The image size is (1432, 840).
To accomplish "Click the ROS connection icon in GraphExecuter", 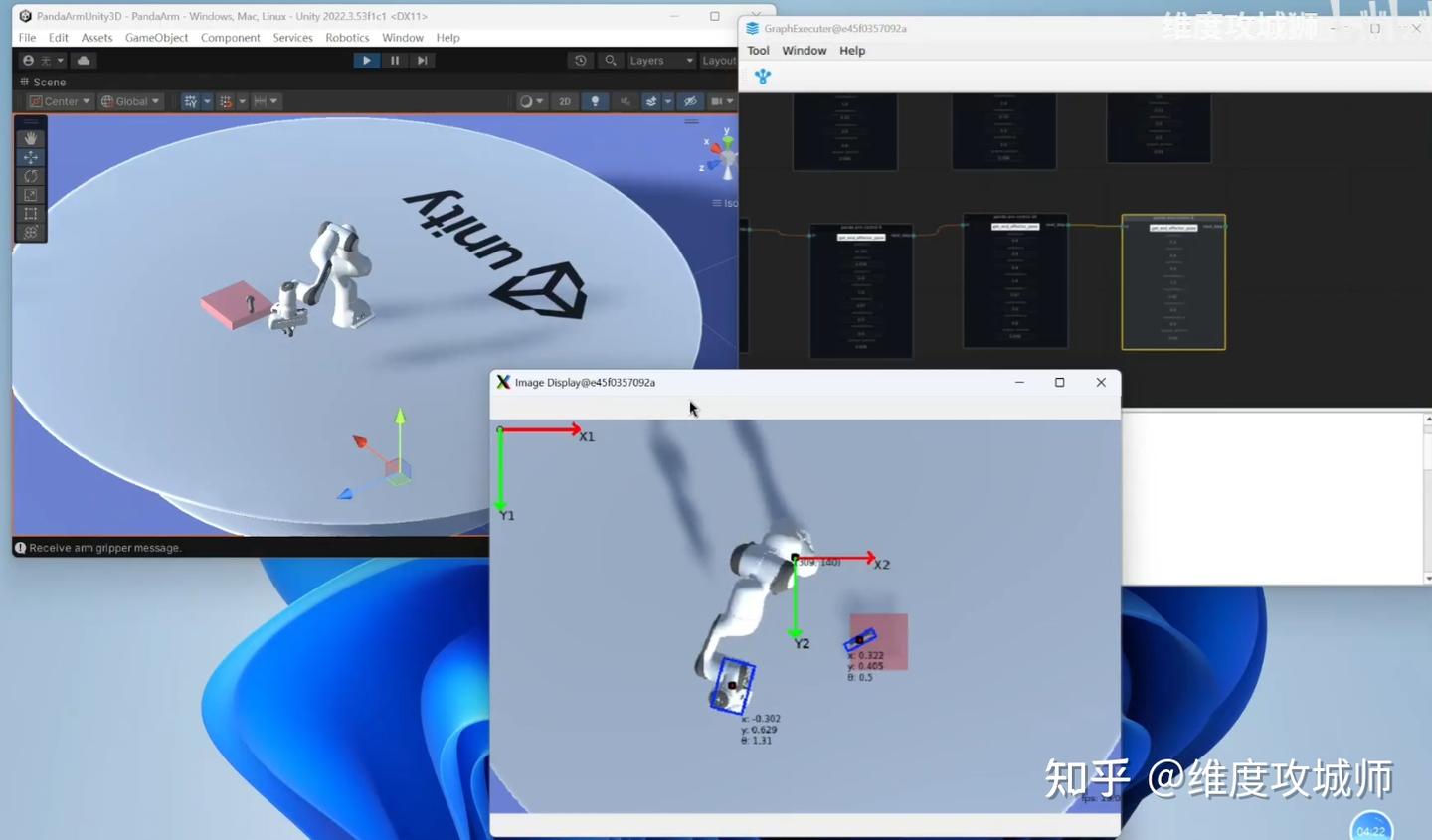I will click(762, 76).
